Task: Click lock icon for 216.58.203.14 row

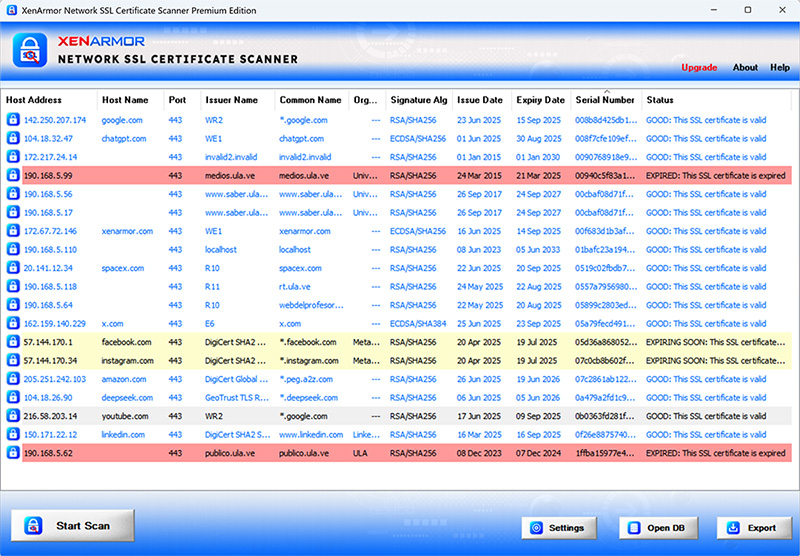Action: click(x=13, y=416)
